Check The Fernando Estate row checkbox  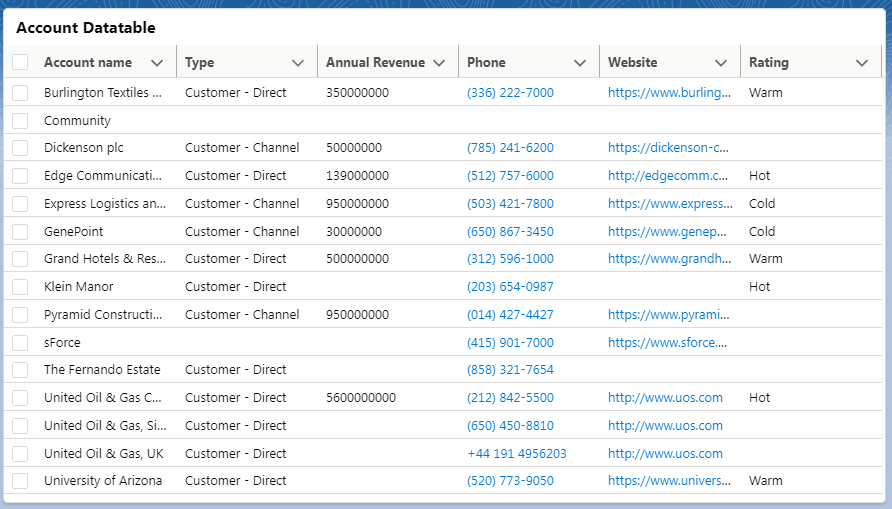20,370
